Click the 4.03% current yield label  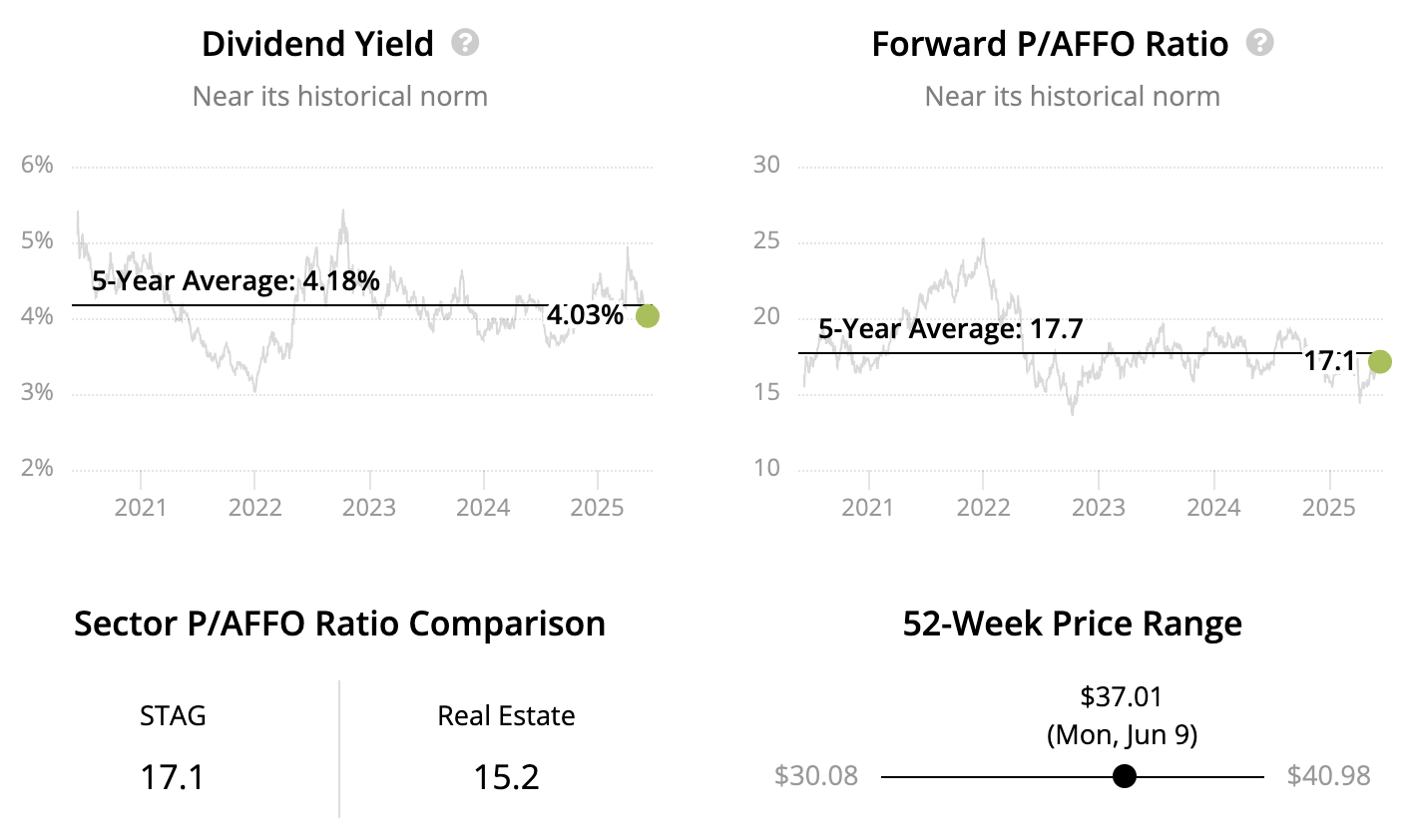coord(585,316)
